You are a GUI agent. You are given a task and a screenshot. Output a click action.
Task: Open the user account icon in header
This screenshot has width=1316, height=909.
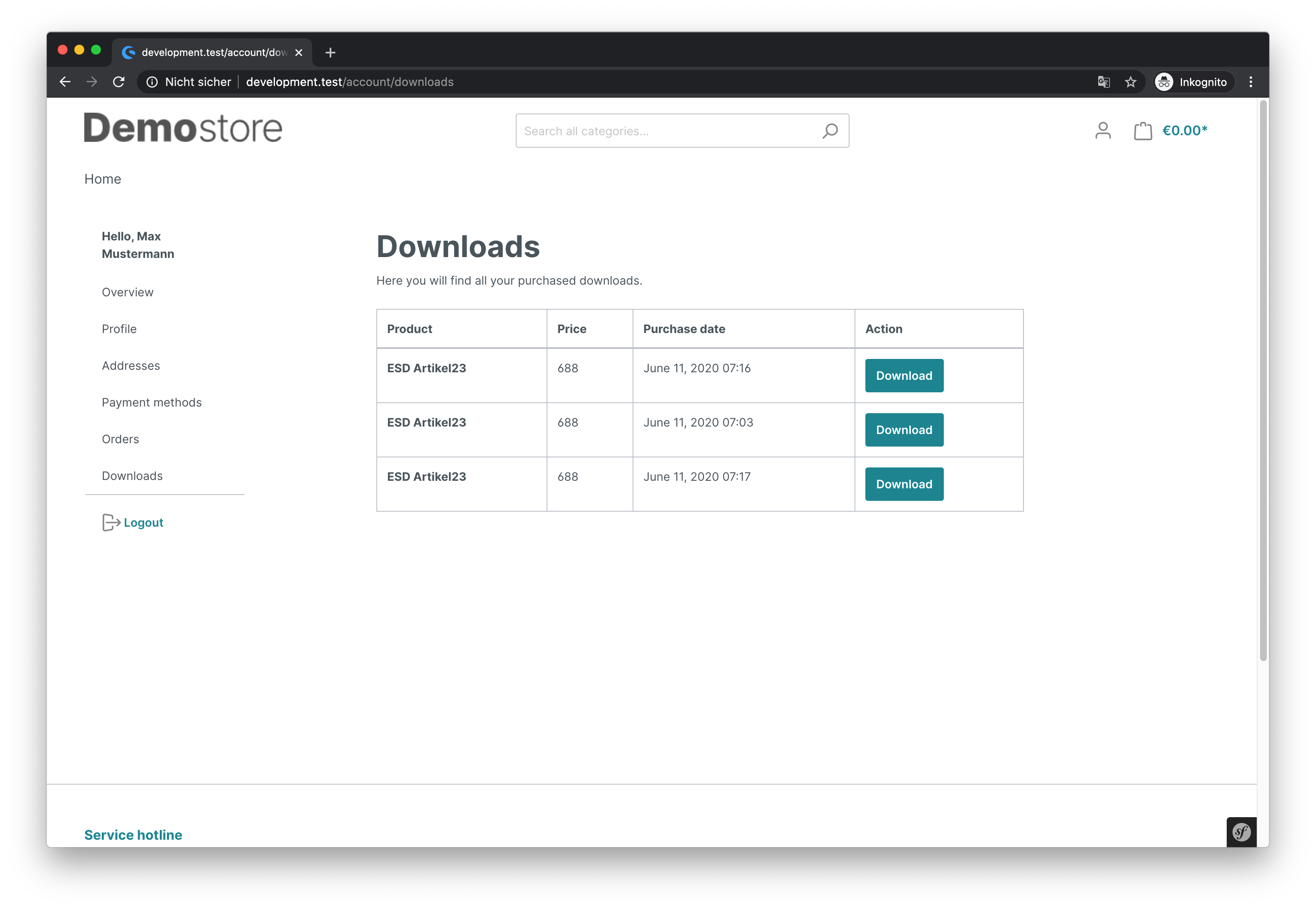pos(1103,131)
